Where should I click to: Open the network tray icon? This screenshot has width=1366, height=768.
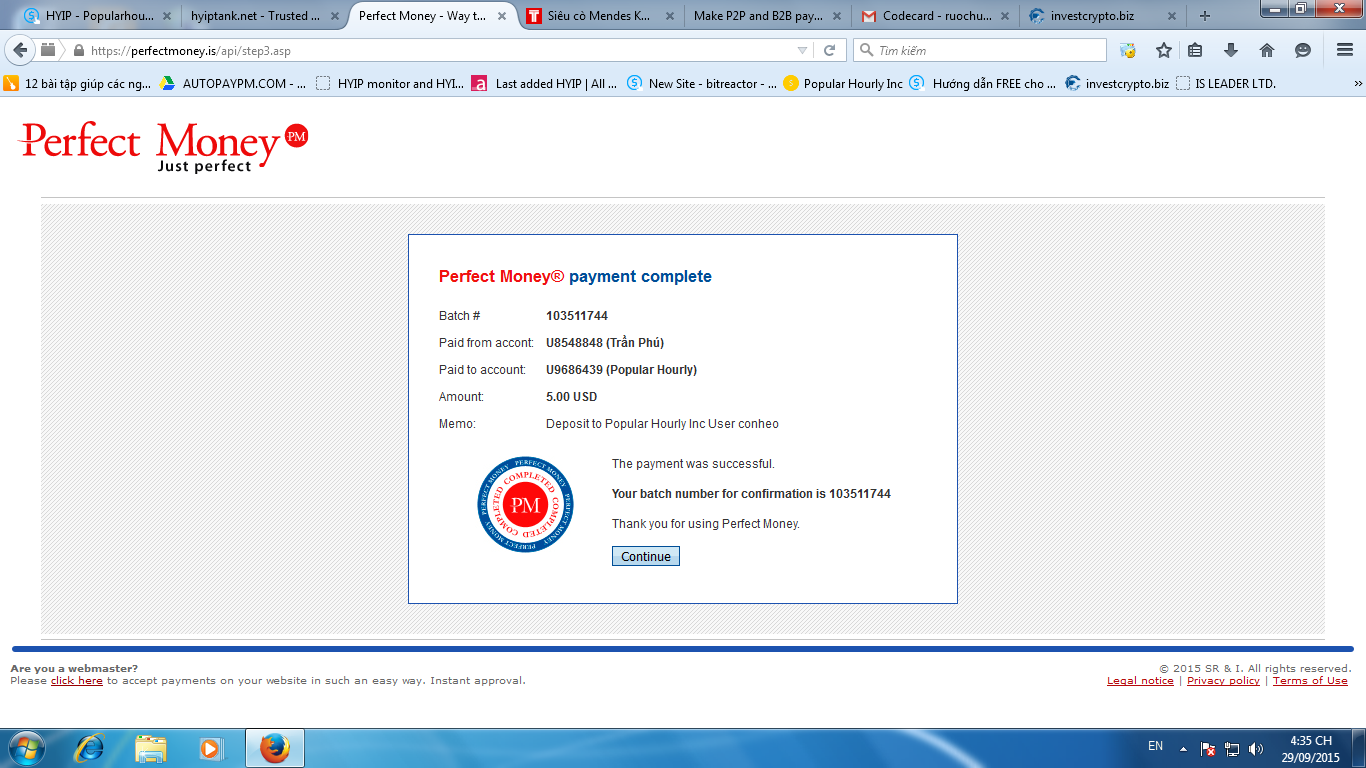pyautogui.click(x=1232, y=748)
